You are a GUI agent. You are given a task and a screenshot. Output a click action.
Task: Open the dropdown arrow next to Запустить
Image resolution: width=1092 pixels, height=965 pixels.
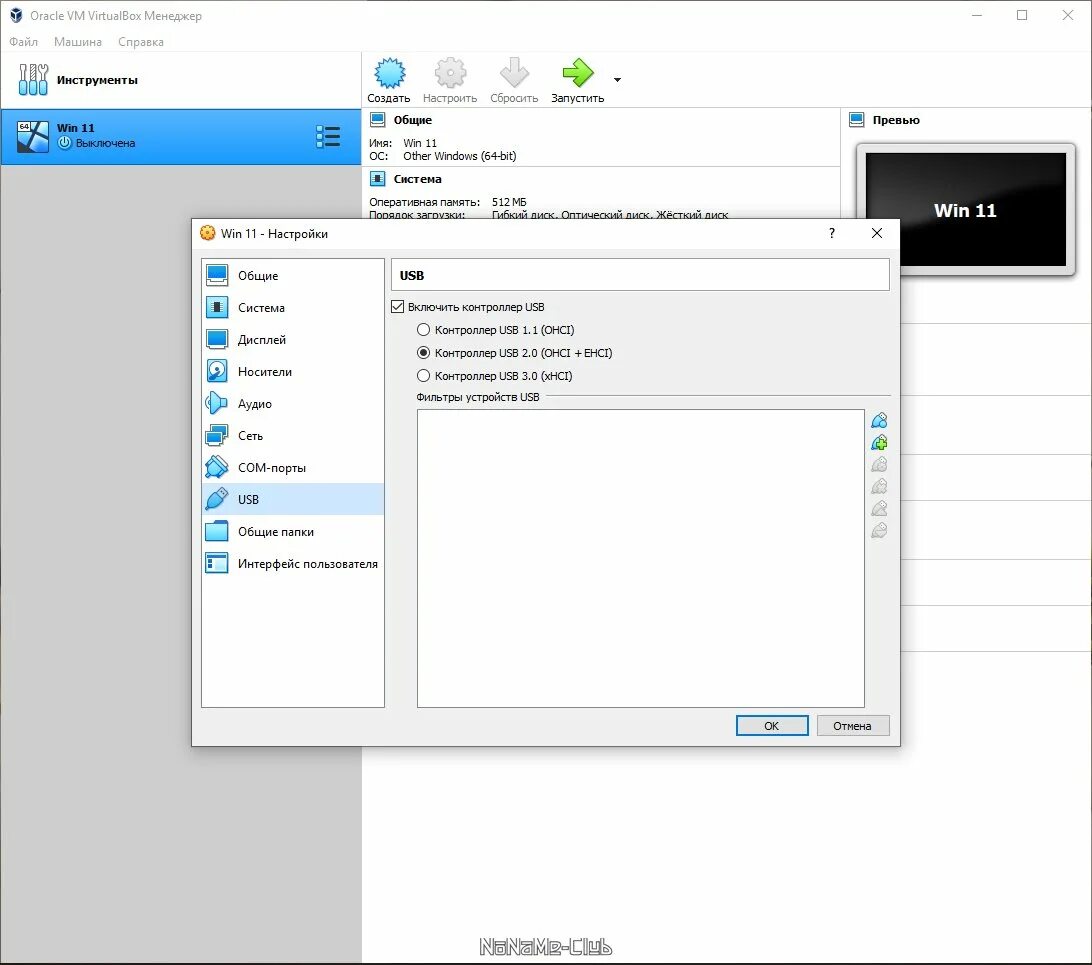pos(617,80)
